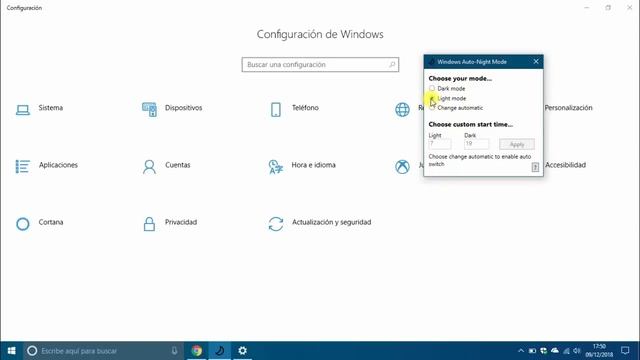
Task: Open the Teléfono phone icon
Action: tap(276, 109)
